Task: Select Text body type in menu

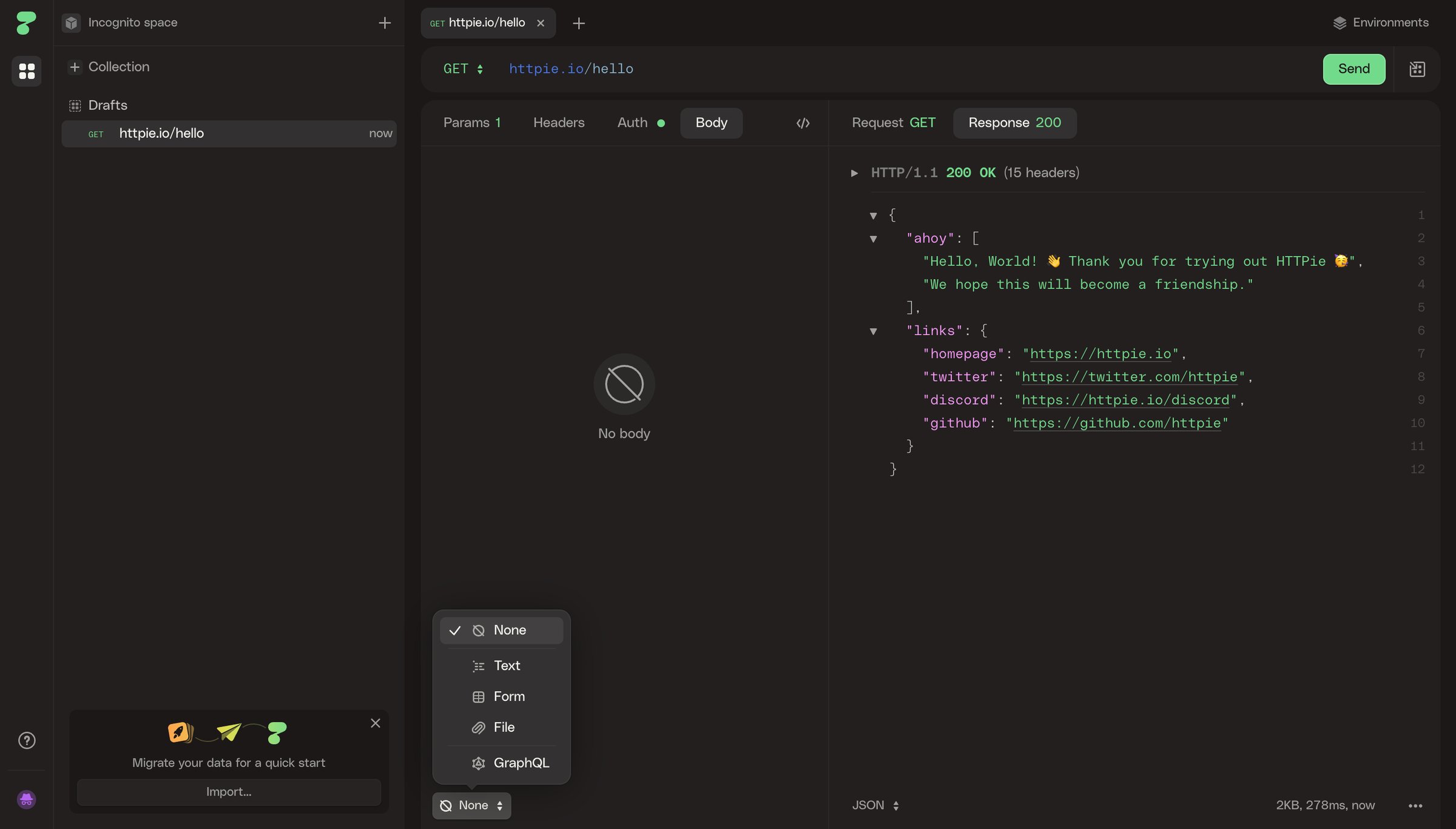Action: [x=502, y=666]
